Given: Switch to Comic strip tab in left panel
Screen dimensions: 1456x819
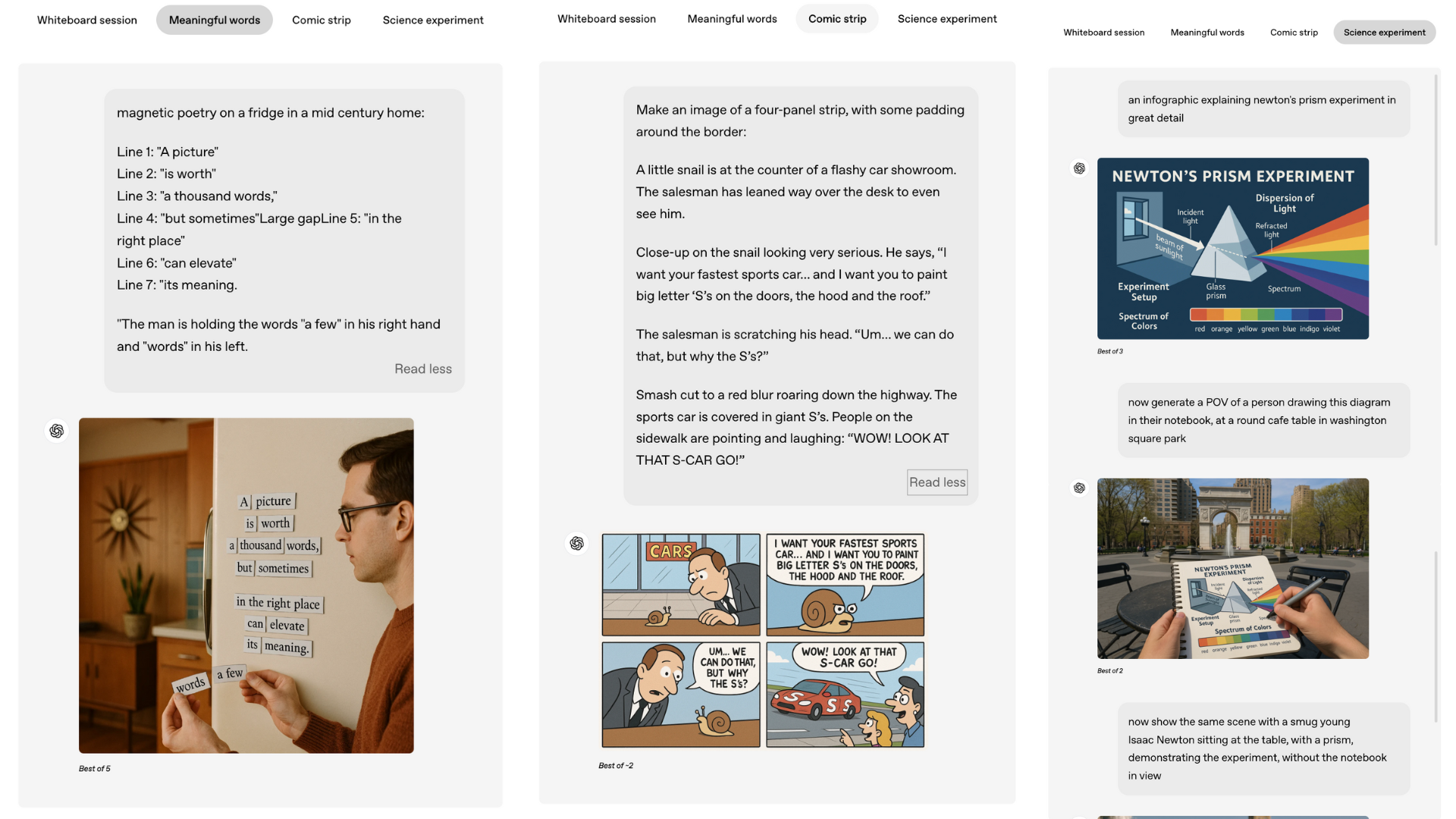Looking at the screenshot, I should (322, 20).
